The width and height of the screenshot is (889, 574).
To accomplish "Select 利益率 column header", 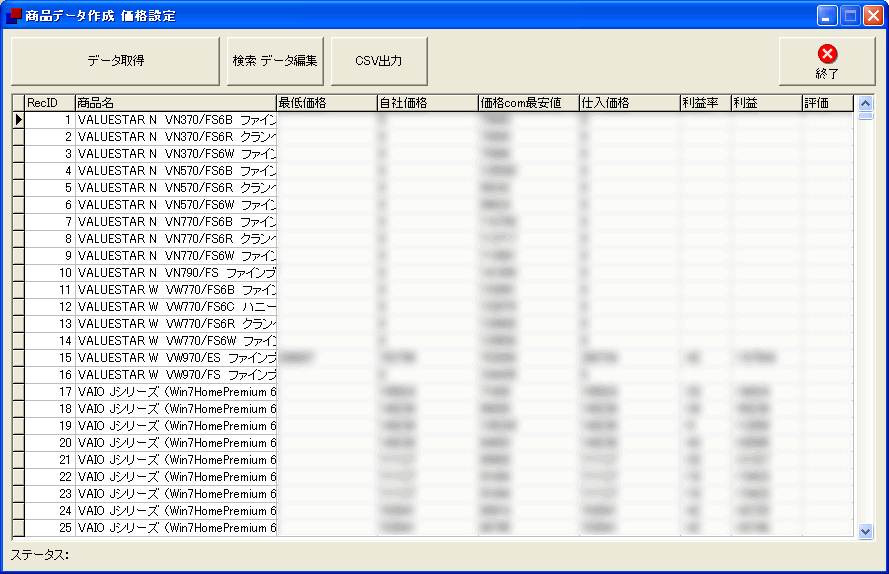I will pos(706,103).
